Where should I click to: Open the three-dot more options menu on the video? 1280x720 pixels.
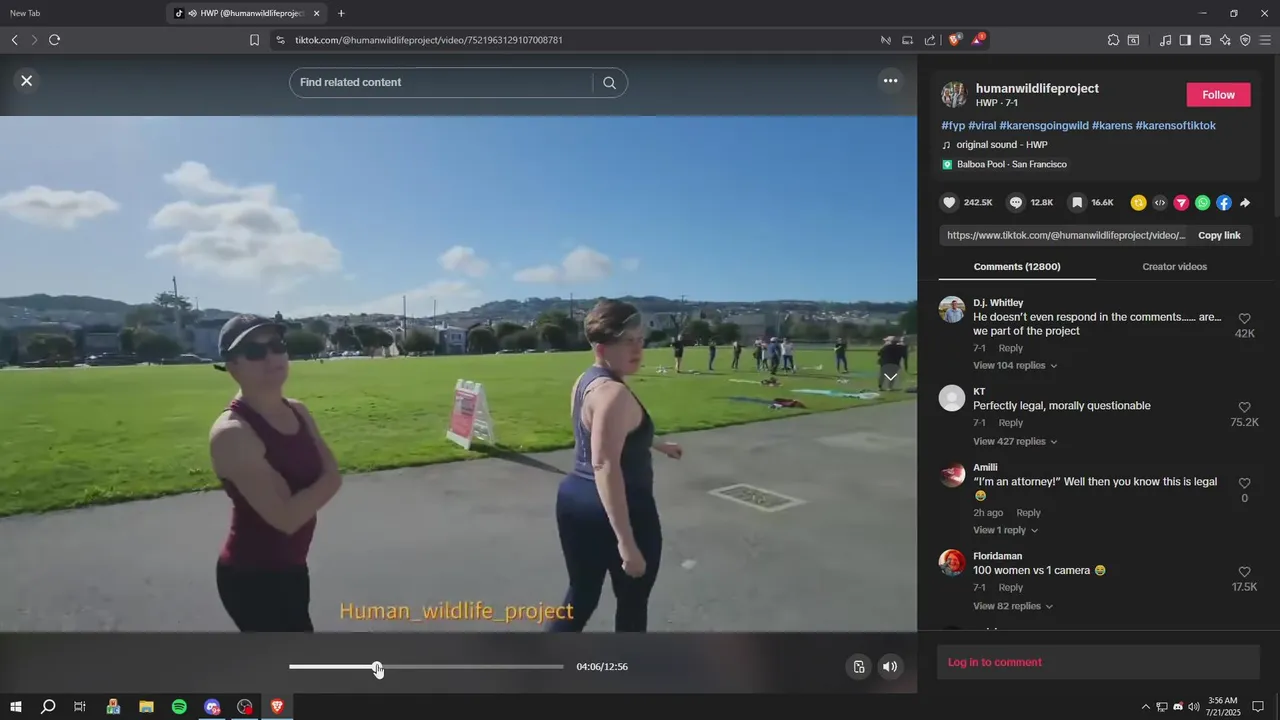point(890,81)
